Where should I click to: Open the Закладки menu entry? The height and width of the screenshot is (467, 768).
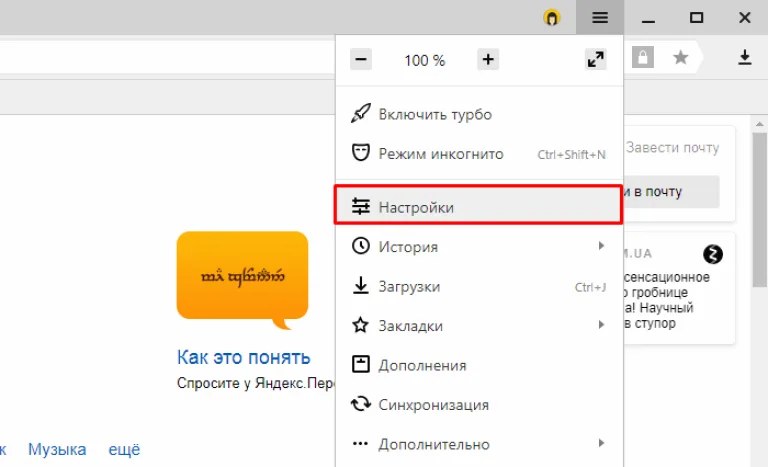(x=480, y=325)
